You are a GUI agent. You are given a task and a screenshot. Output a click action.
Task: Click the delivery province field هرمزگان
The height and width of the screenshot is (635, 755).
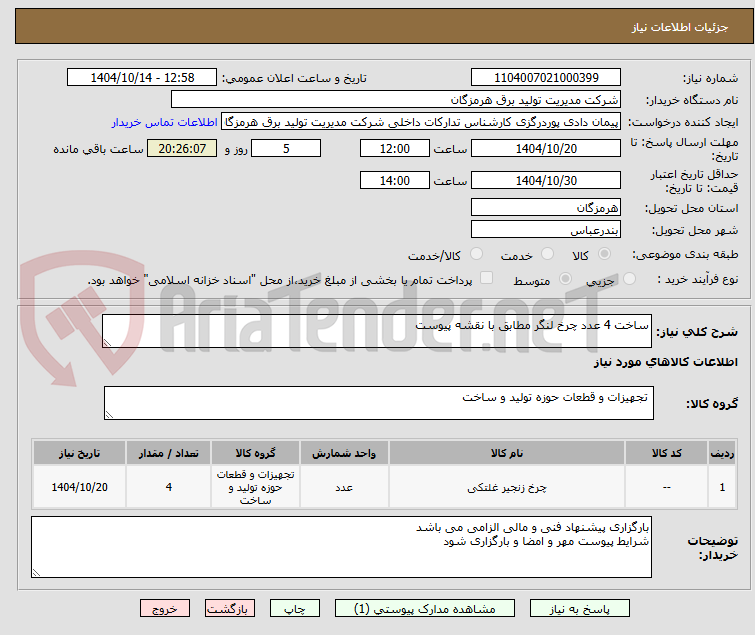tap(546, 207)
